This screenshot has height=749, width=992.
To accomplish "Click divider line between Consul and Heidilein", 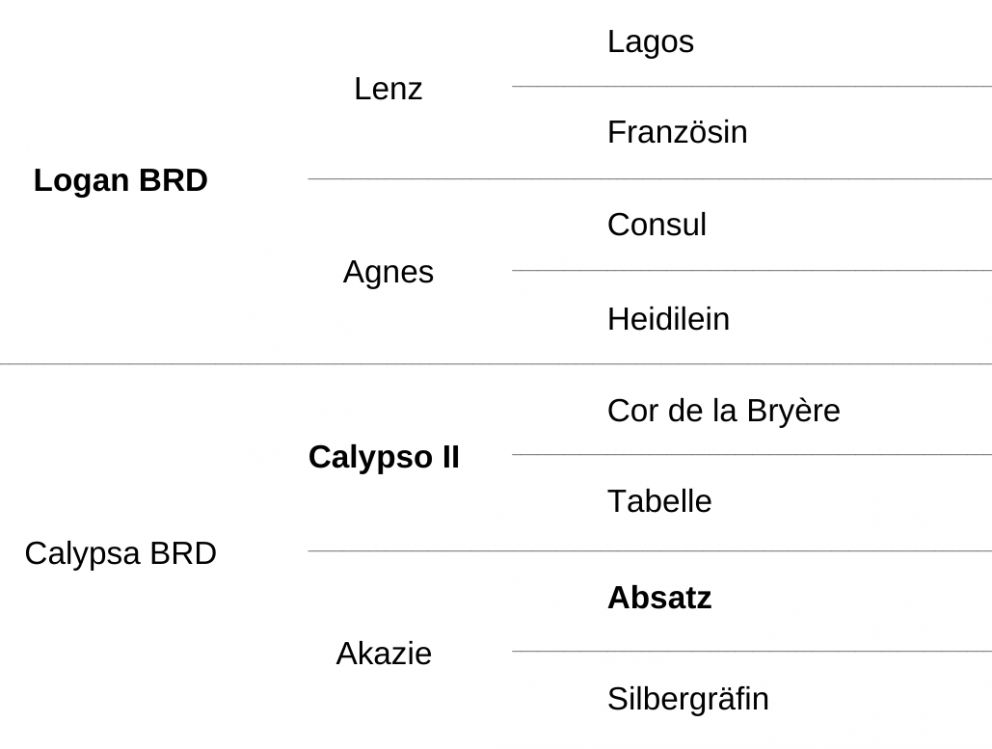I will 752,271.
